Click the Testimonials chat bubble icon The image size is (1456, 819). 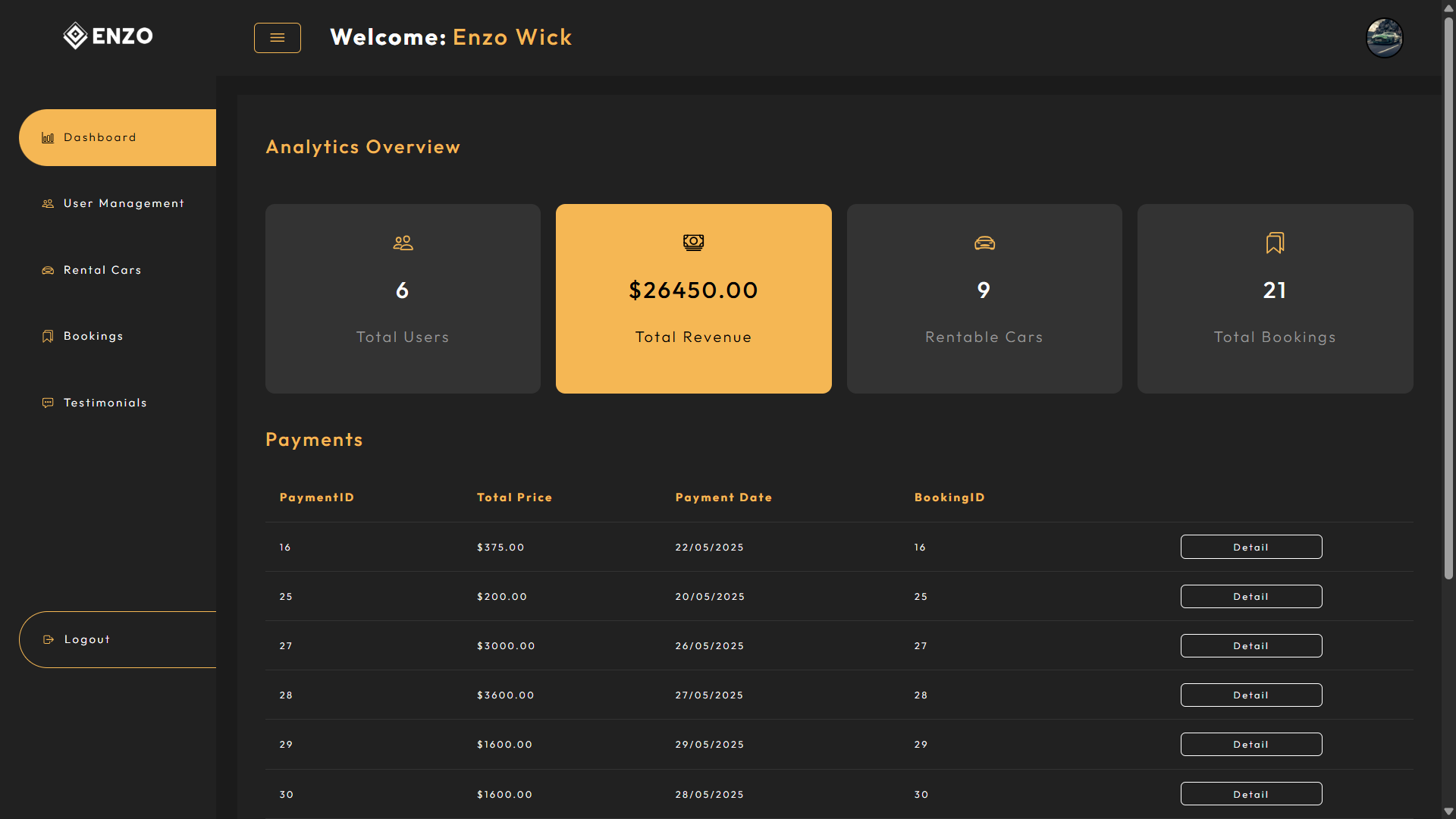click(x=48, y=403)
